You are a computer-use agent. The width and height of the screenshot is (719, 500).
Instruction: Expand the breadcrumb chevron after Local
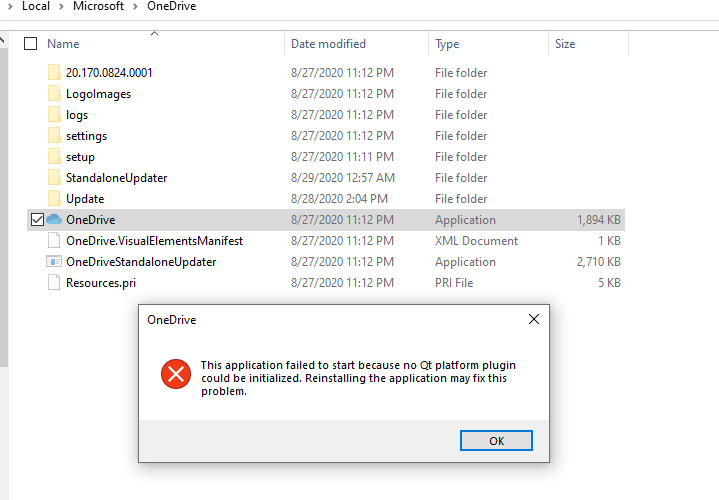click(x=61, y=6)
